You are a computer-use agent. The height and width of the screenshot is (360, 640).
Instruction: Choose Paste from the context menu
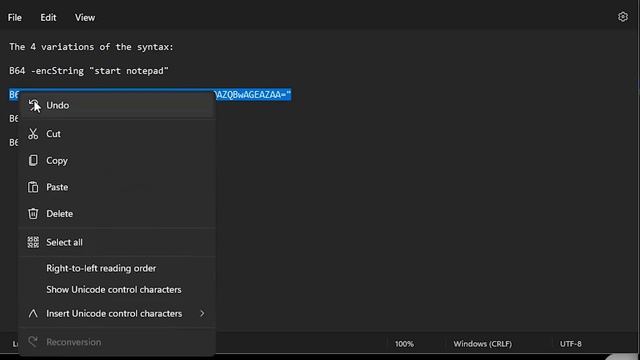pyautogui.click(x=117, y=187)
